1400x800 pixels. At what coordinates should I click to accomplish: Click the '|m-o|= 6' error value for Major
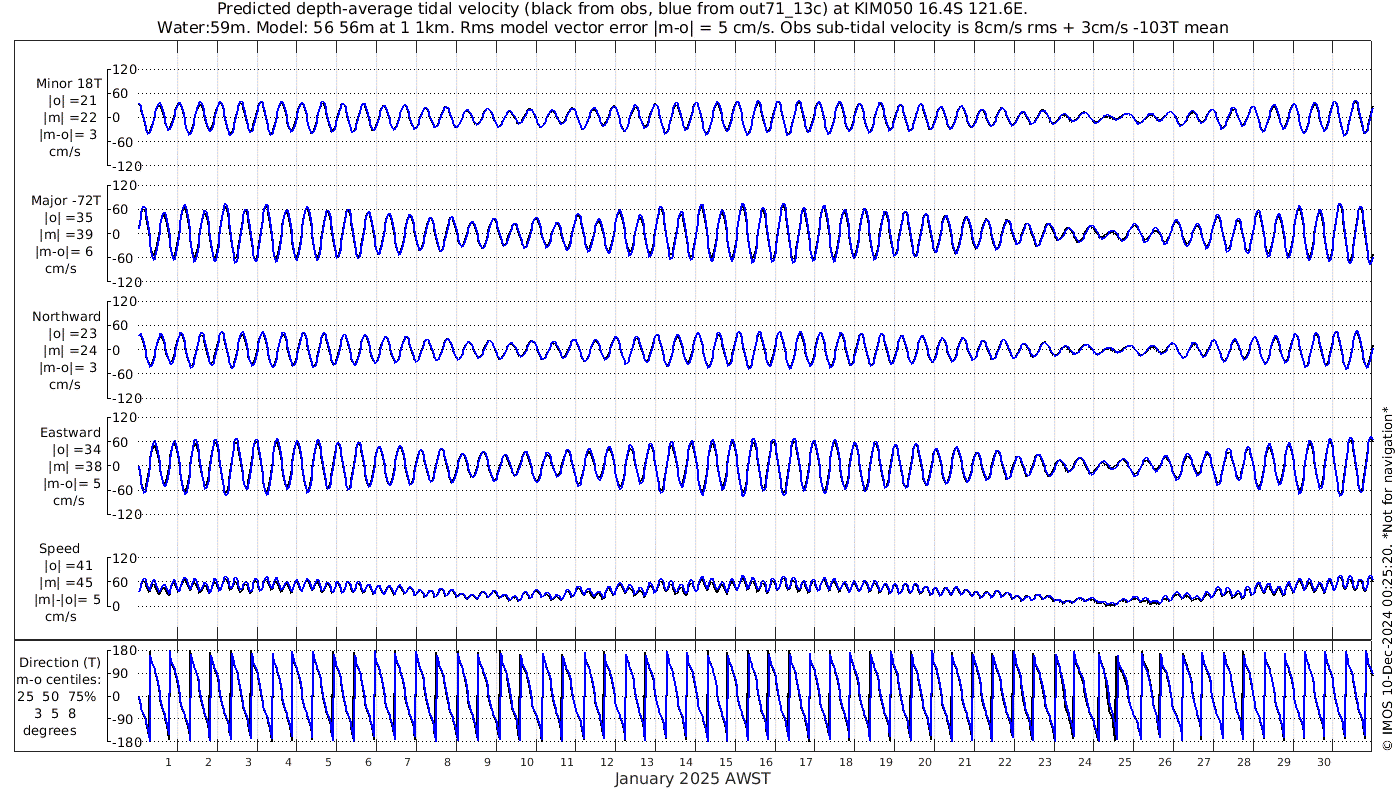(x=66, y=251)
